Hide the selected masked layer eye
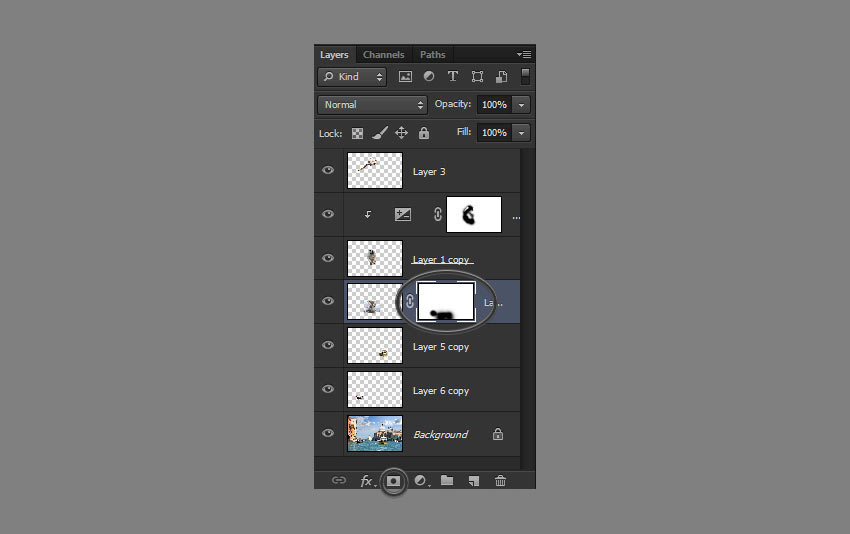850x534 pixels. [328, 301]
